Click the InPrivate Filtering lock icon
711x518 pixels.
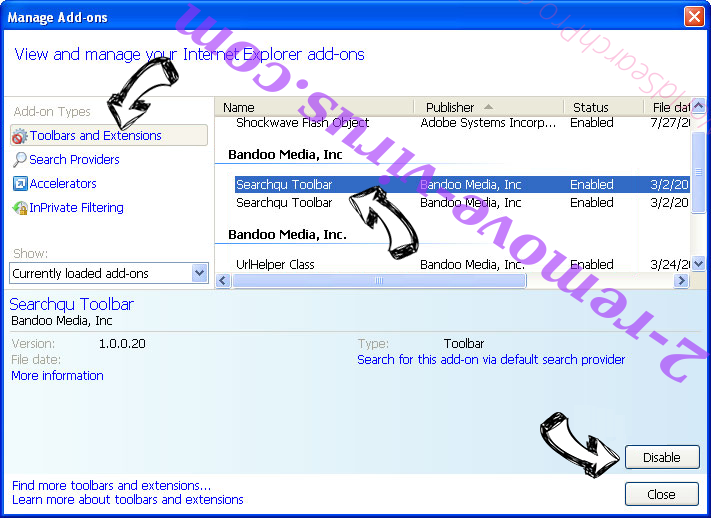tap(20, 208)
